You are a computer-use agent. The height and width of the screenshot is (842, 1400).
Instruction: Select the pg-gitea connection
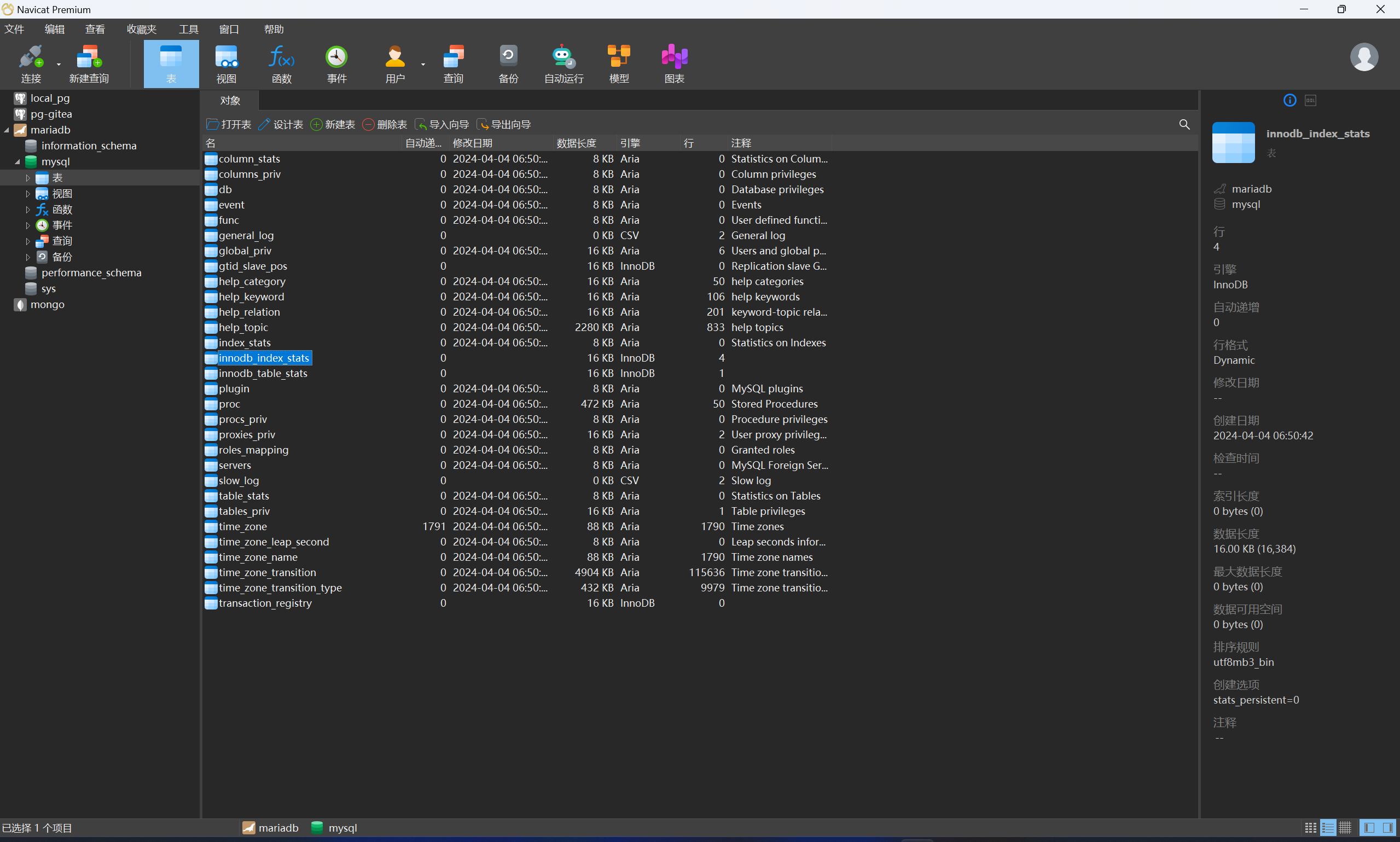tap(51, 114)
